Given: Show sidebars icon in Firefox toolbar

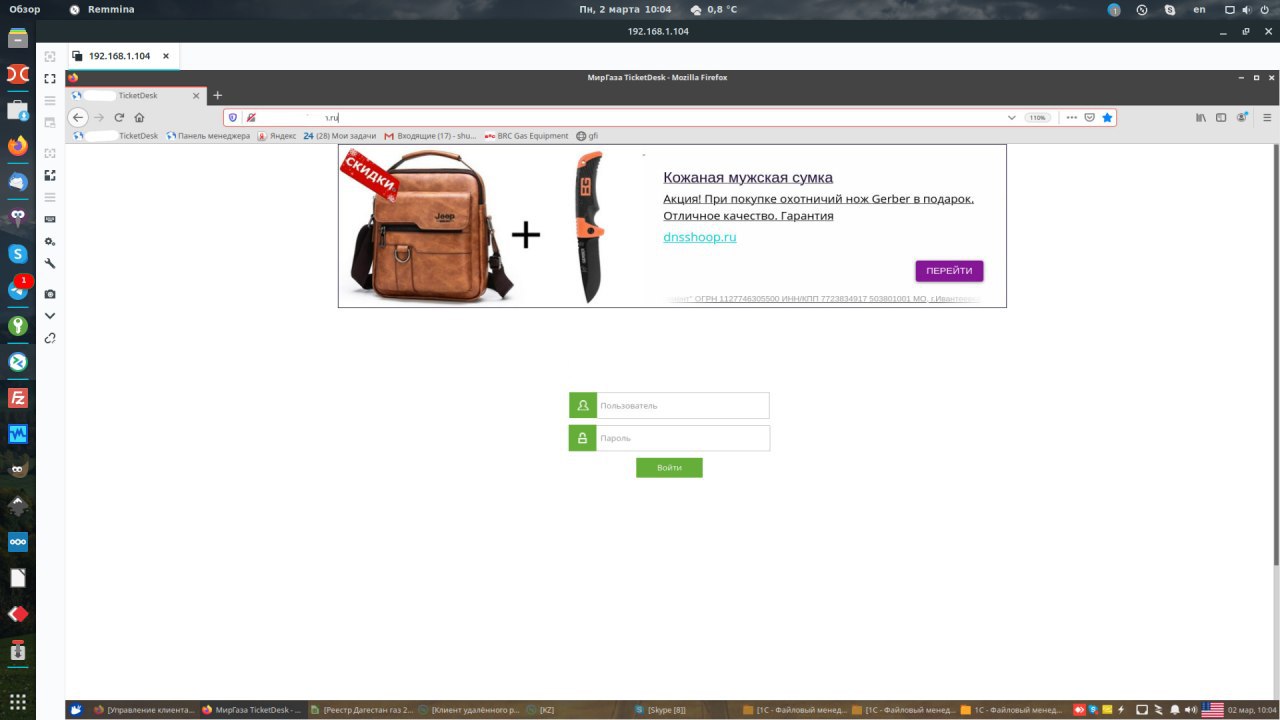Looking at the screenshot, I should (x=1221, y=117).
